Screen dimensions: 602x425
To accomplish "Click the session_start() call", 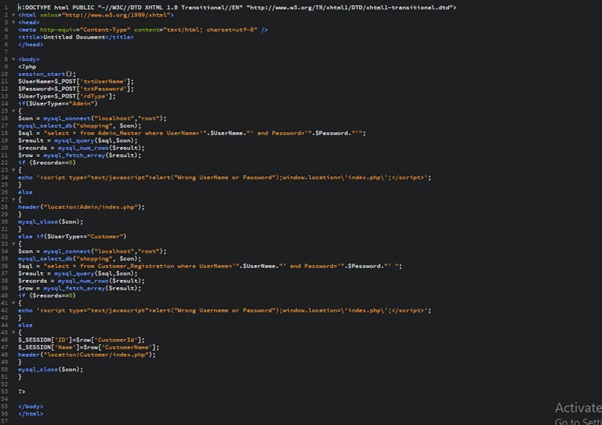I will click(47, 74).
